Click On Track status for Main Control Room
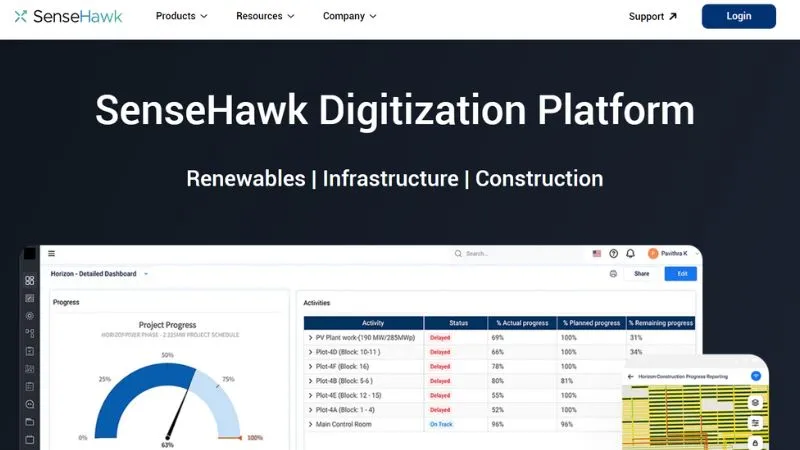 point(441,424)
